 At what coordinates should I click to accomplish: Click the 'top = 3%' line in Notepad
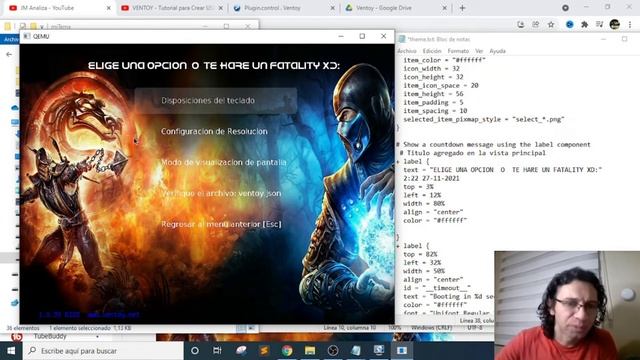[x=418, y=187]
